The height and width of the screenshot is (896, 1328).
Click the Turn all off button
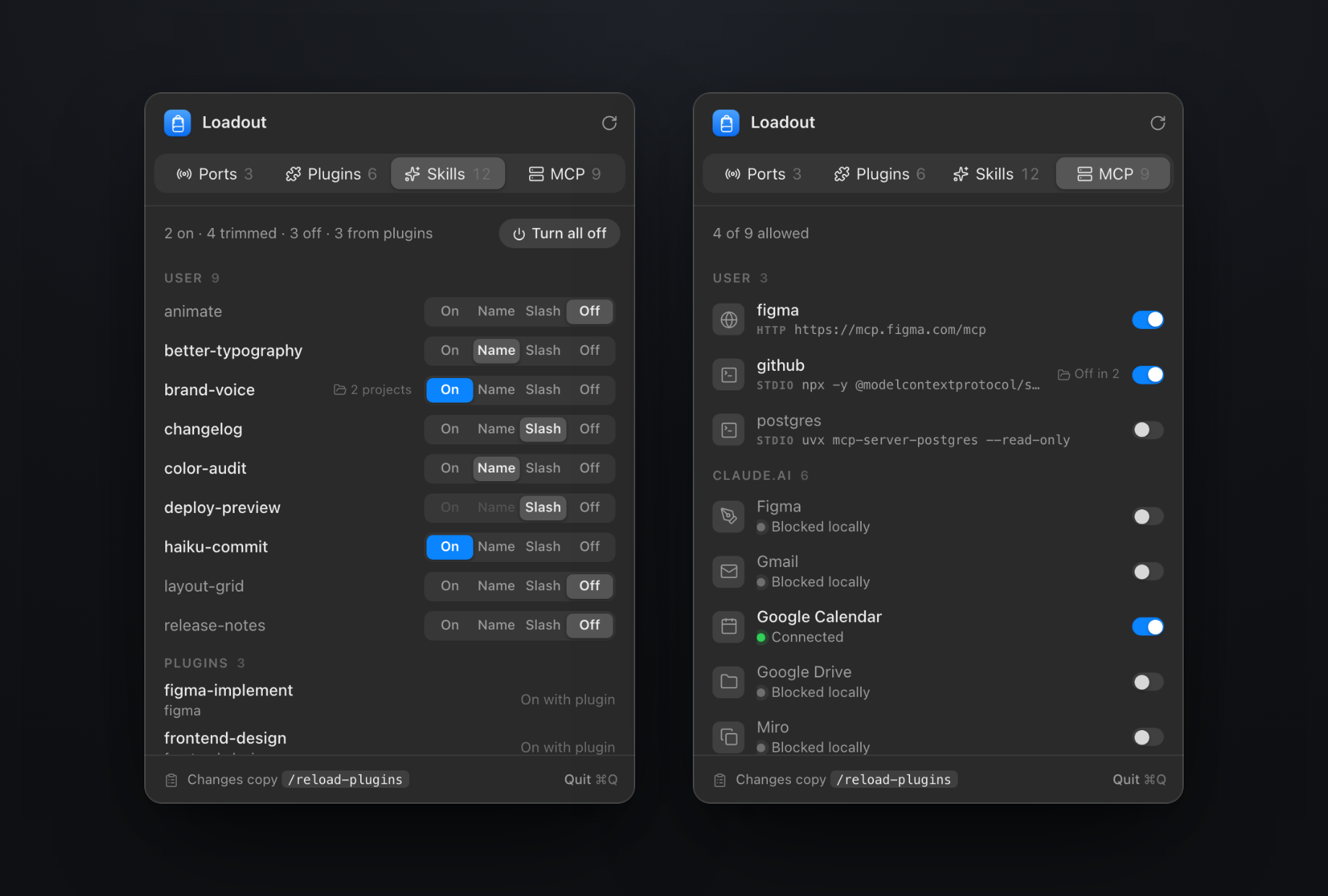tap(559, 234)
